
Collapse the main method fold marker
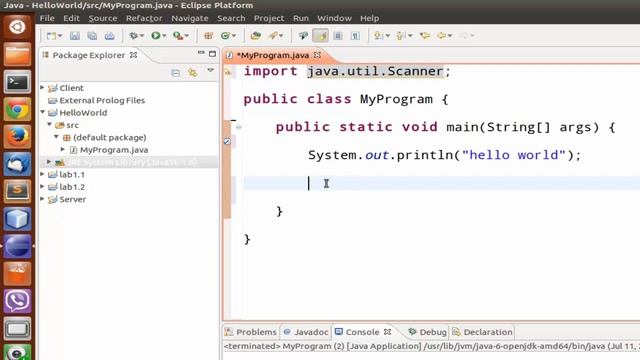coord(239,127)
